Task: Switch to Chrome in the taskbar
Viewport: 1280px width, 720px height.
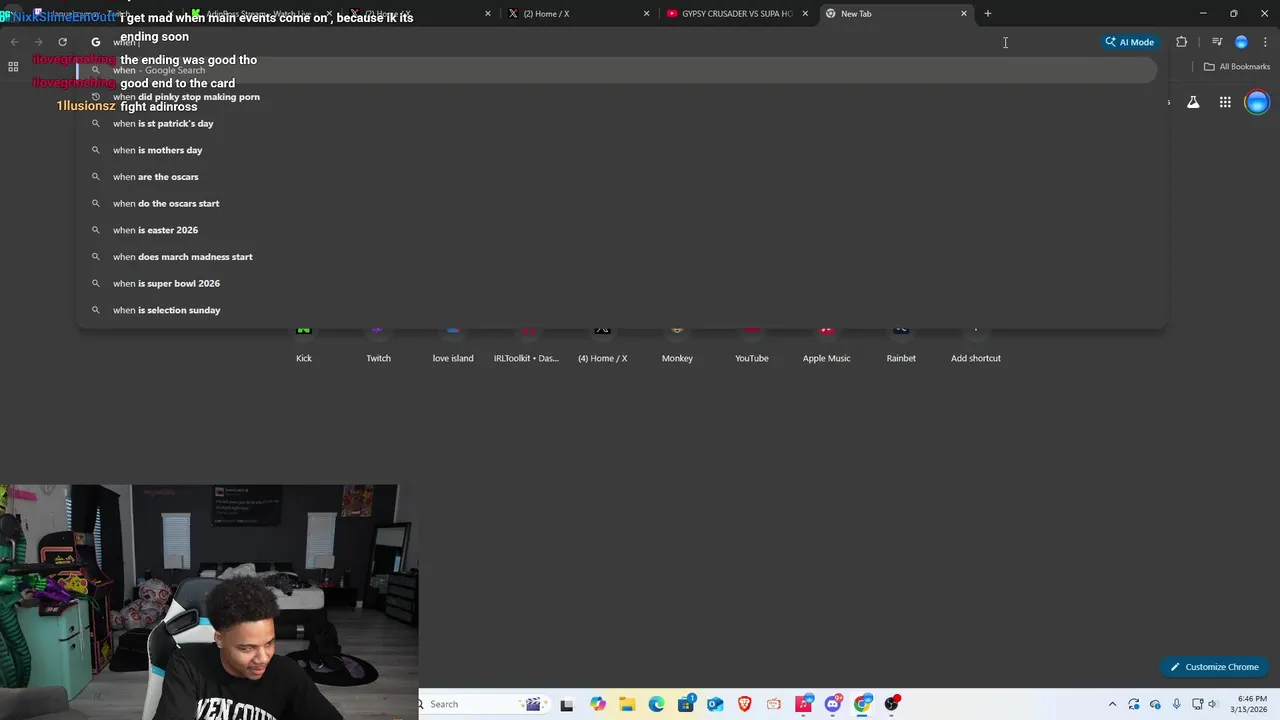Action: point(862,704)
